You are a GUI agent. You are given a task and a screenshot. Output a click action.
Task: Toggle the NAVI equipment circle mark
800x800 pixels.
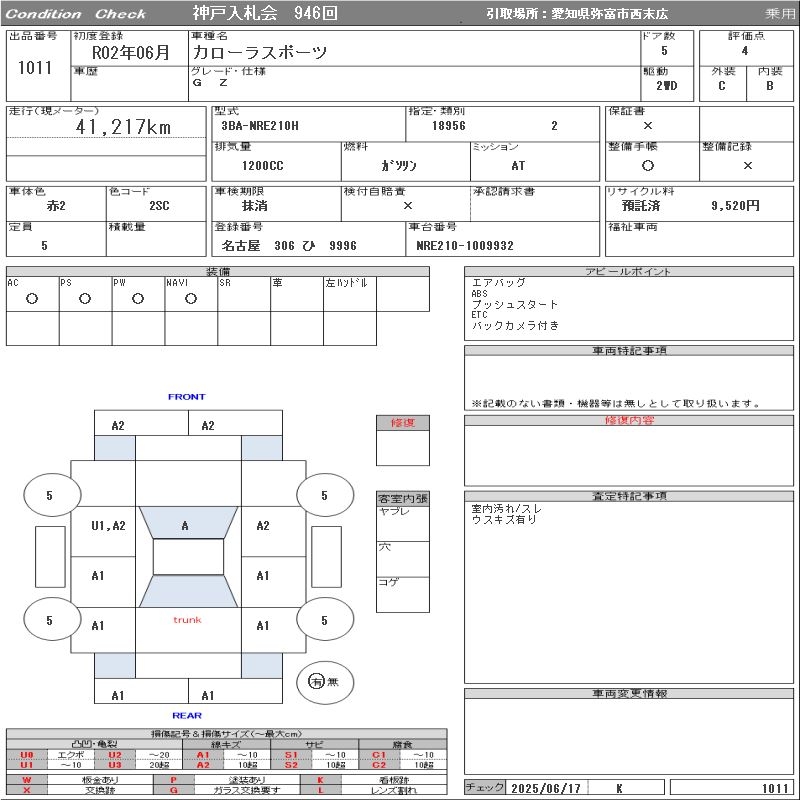point(190,298)
